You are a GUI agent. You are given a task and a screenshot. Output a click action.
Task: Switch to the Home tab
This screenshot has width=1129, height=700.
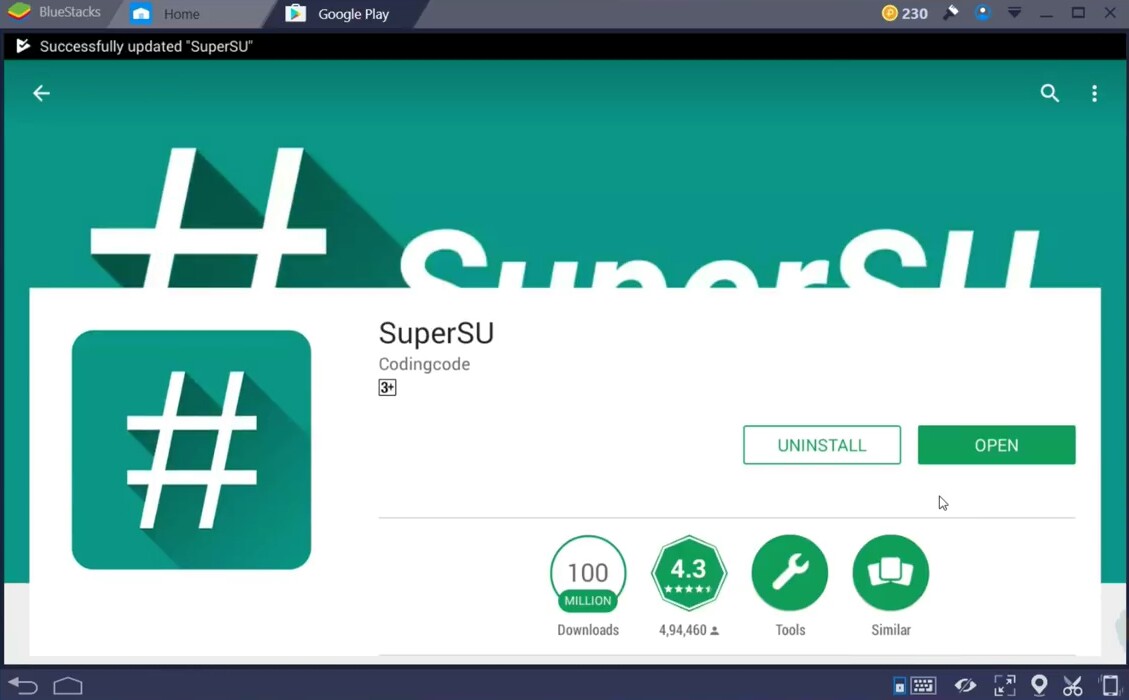[x=178, y=14]
